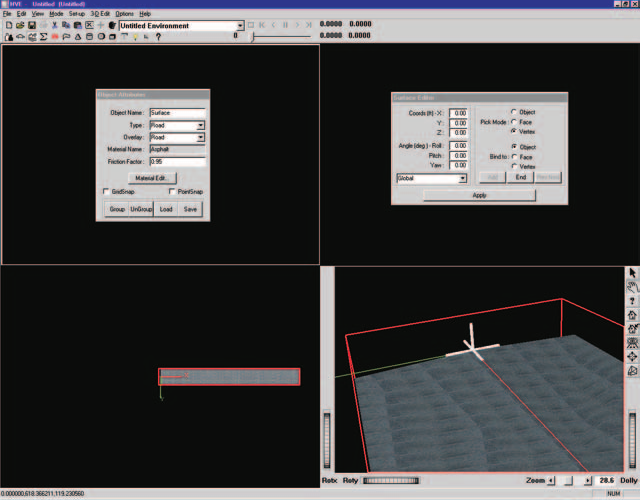Click the Roty thumbwheel below the 3D viewer

tap(391, 480)
